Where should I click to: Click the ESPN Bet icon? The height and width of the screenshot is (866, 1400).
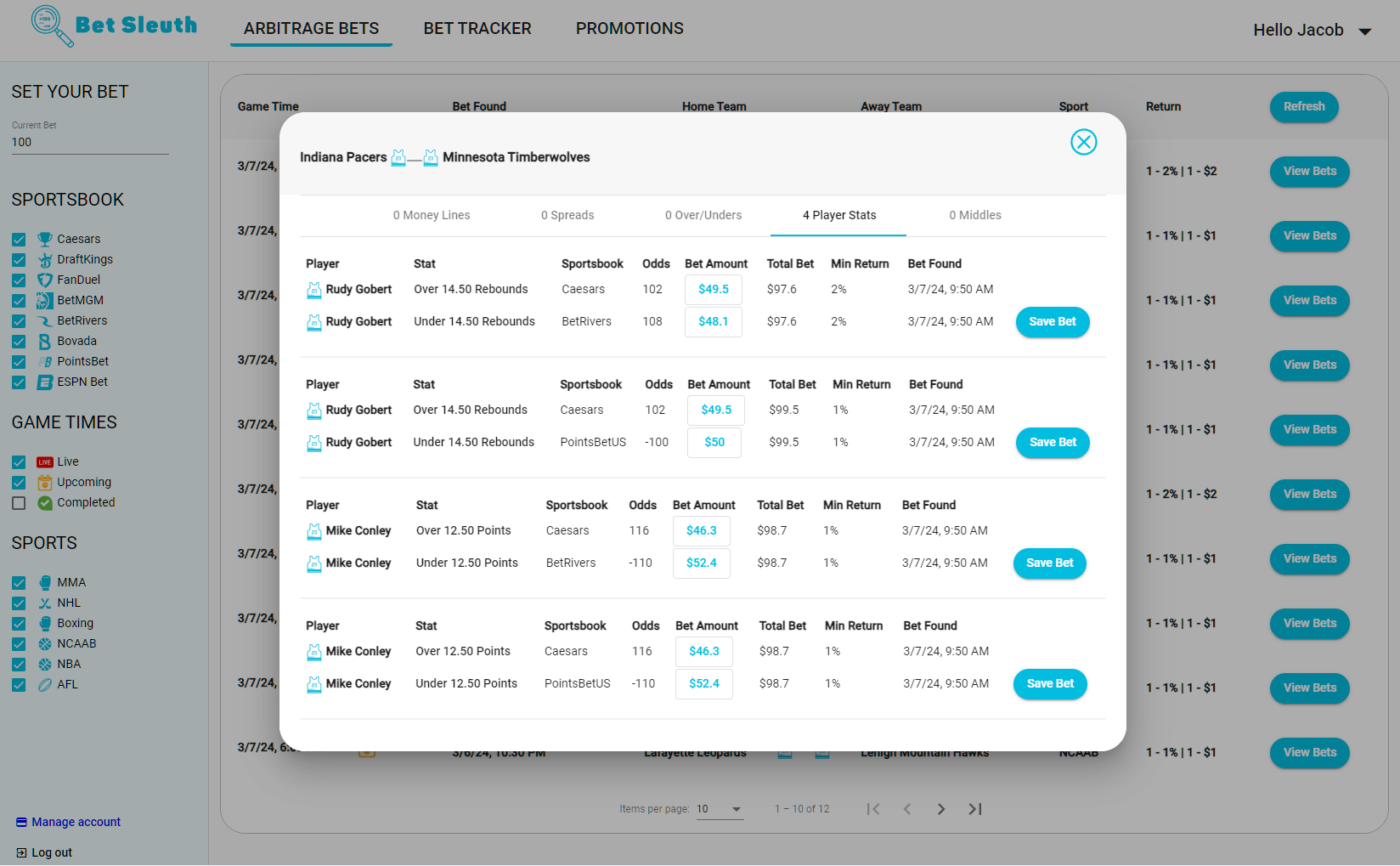(x=45, y=382)
